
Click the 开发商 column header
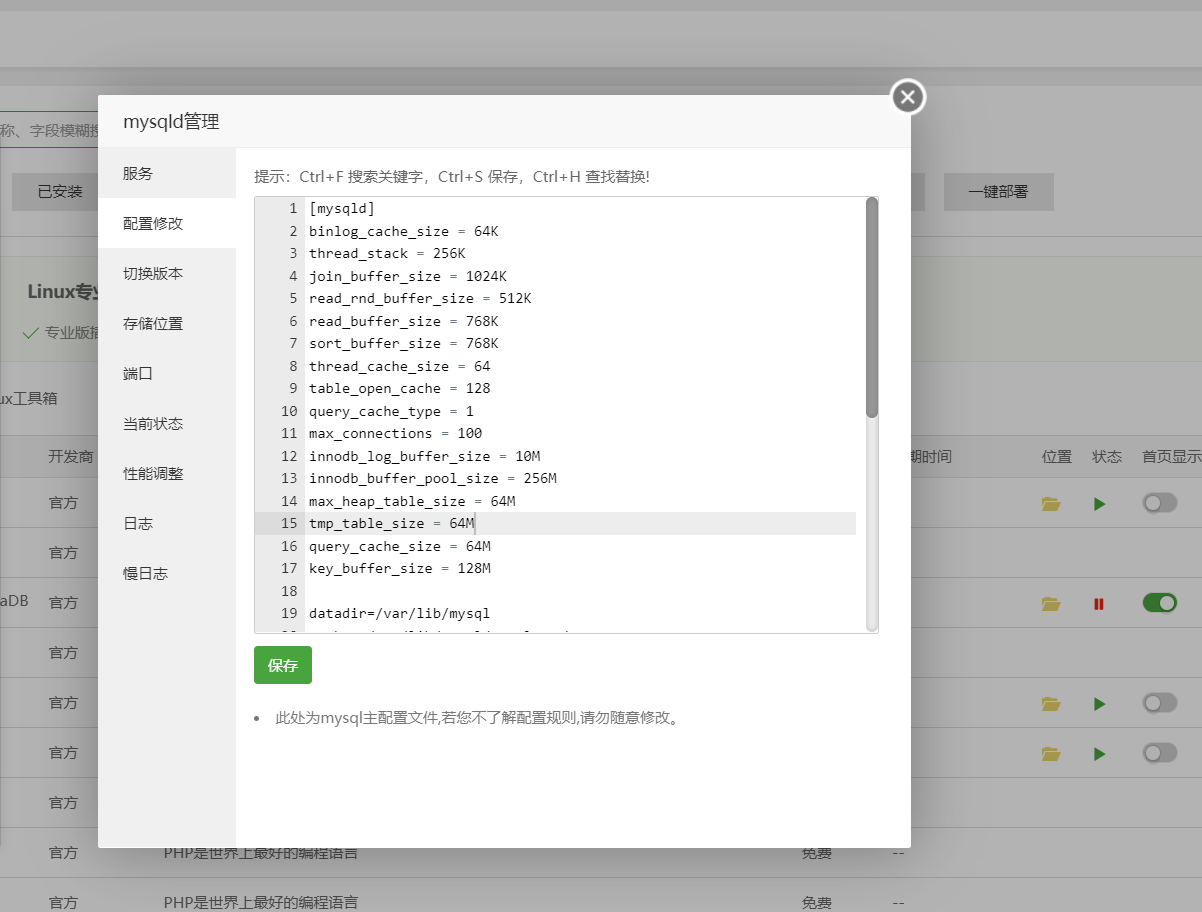click(x=71, y=456)
